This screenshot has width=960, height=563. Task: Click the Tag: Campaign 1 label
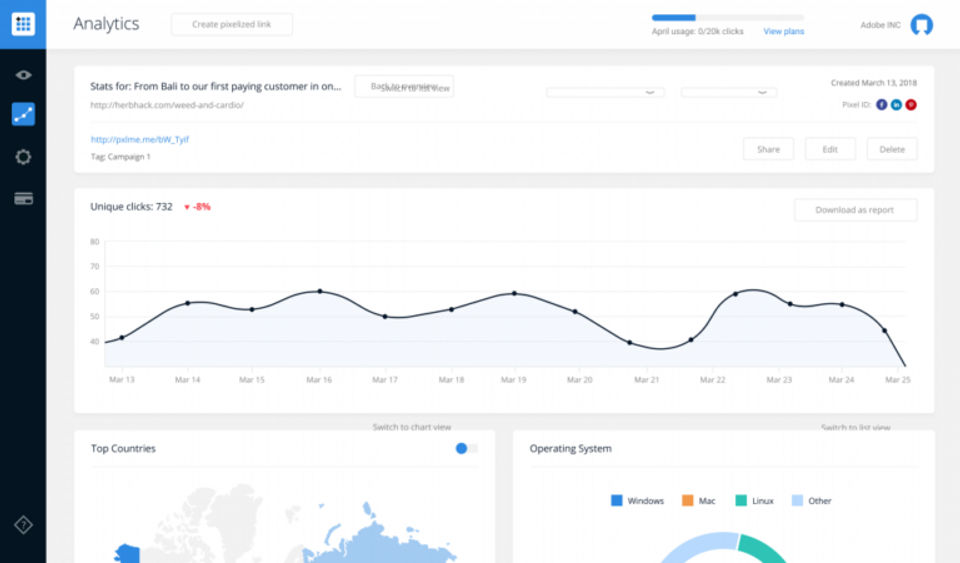click(121, 157)
